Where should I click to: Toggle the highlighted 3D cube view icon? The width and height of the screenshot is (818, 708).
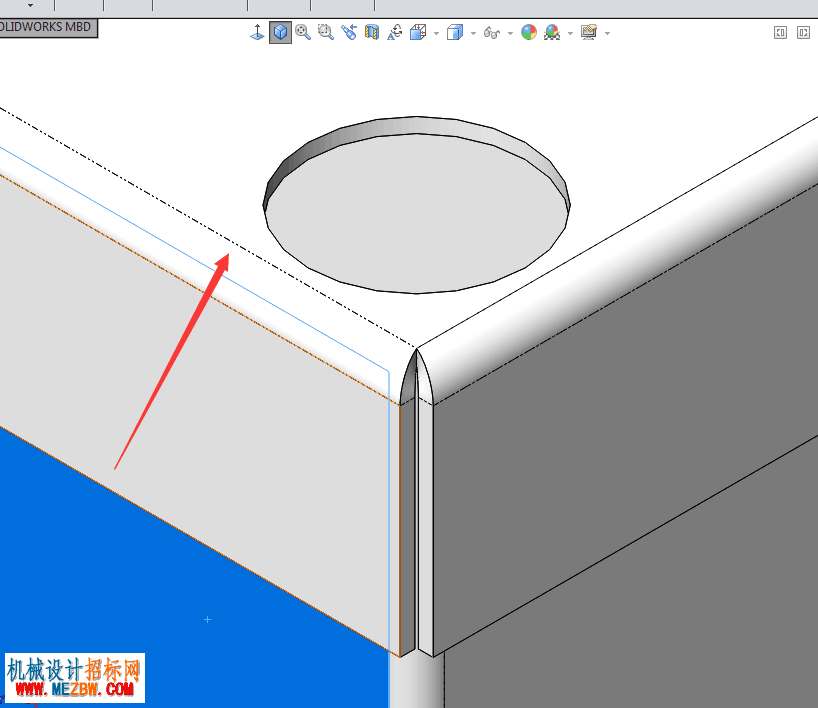[280, 32]
